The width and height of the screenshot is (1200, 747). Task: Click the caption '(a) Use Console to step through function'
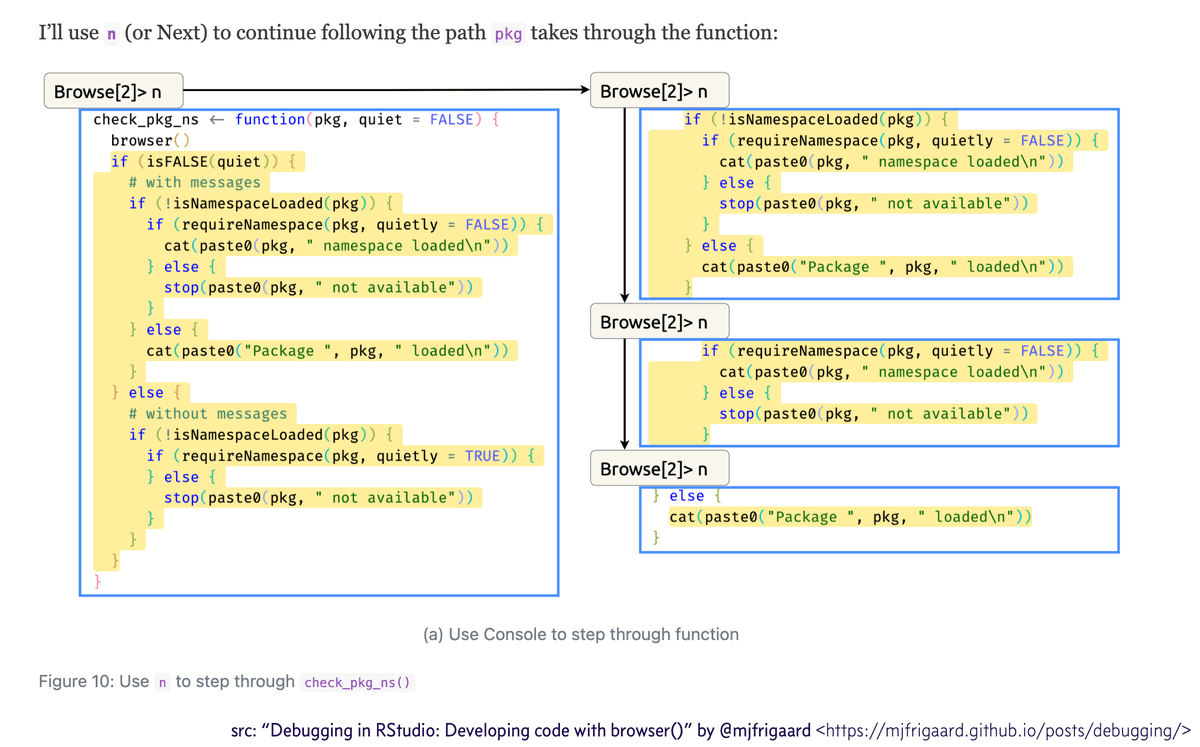(581, 634)
